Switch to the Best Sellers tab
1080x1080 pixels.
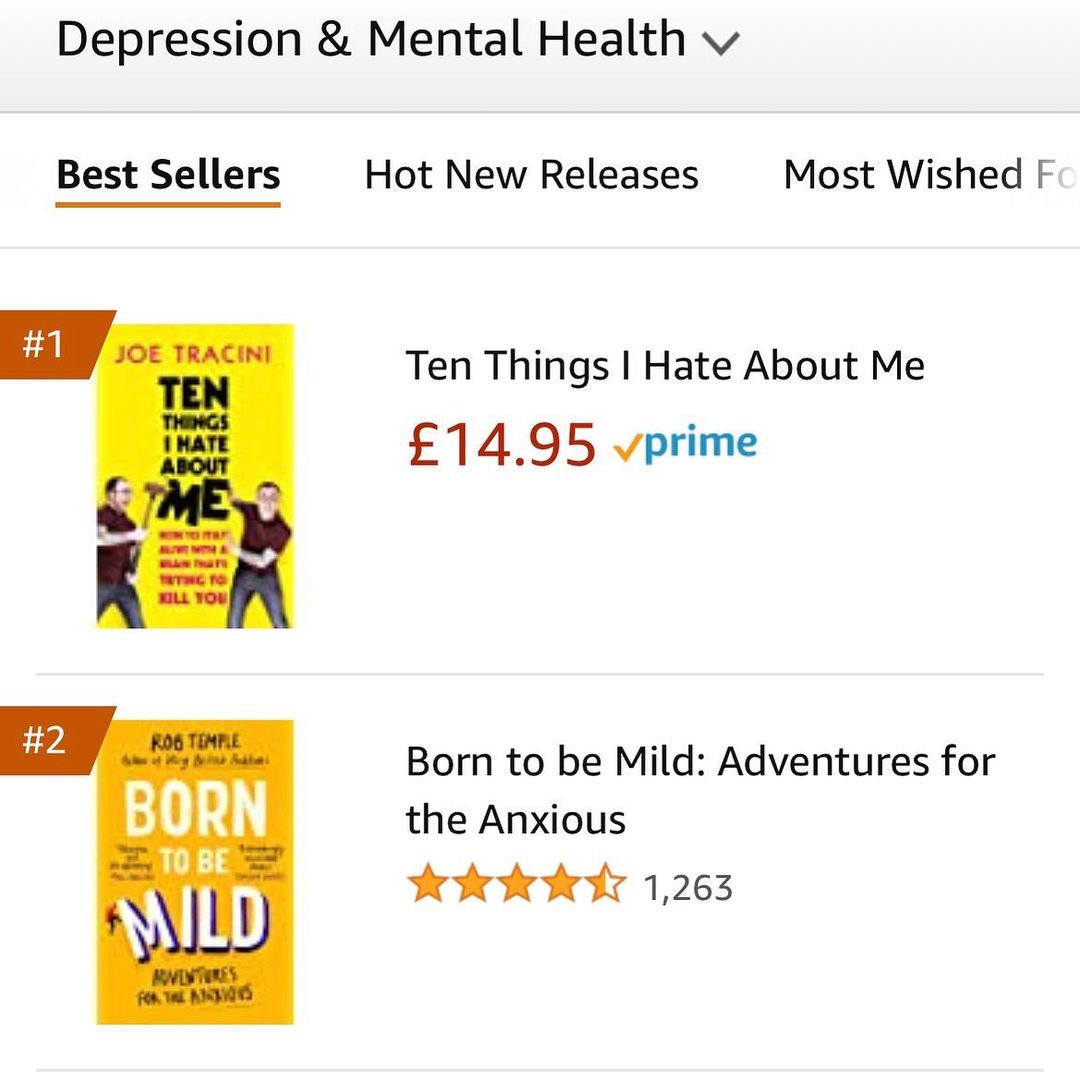pyautogui.click(x=168, y=175)
